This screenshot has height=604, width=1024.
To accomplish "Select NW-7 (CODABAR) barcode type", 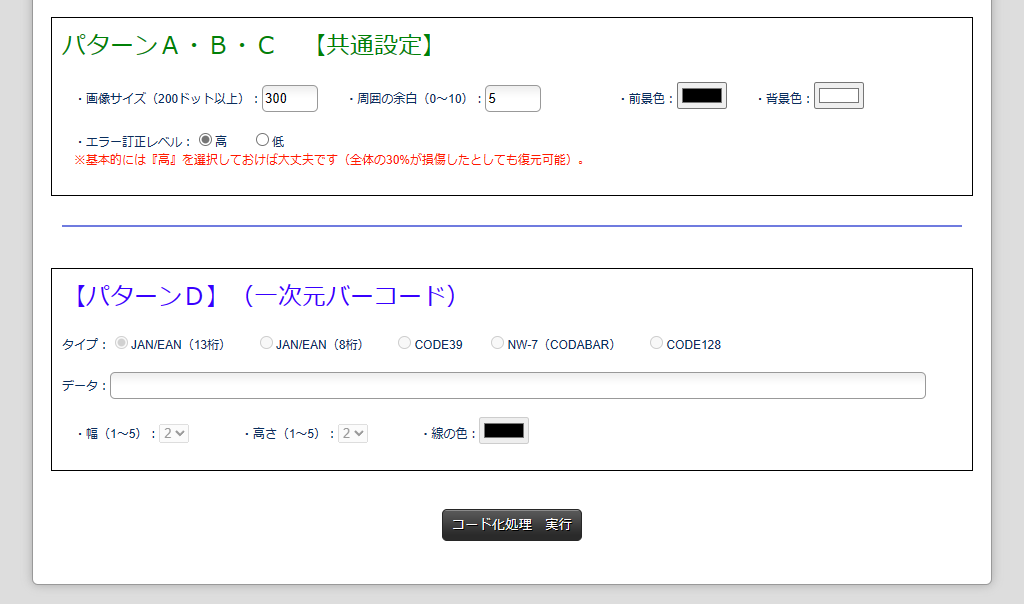I will pos(497,343).
